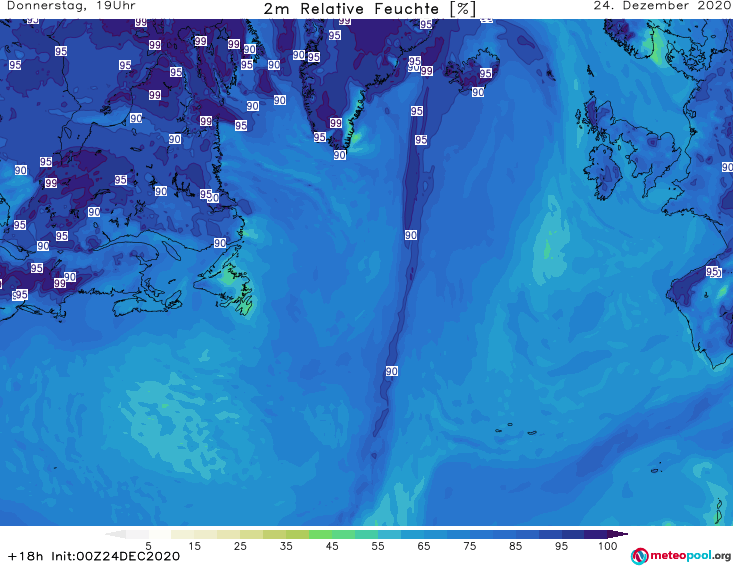Select the '+18h Init:00Z24DEC2020' forecast run text

tap(94, 556)
